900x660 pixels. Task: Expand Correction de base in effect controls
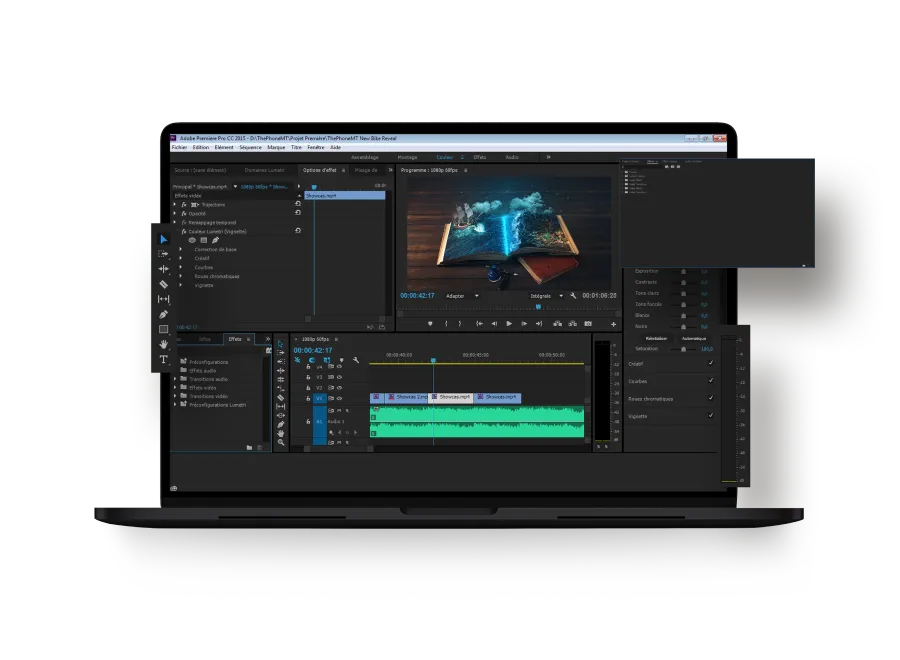pos(181,249)
